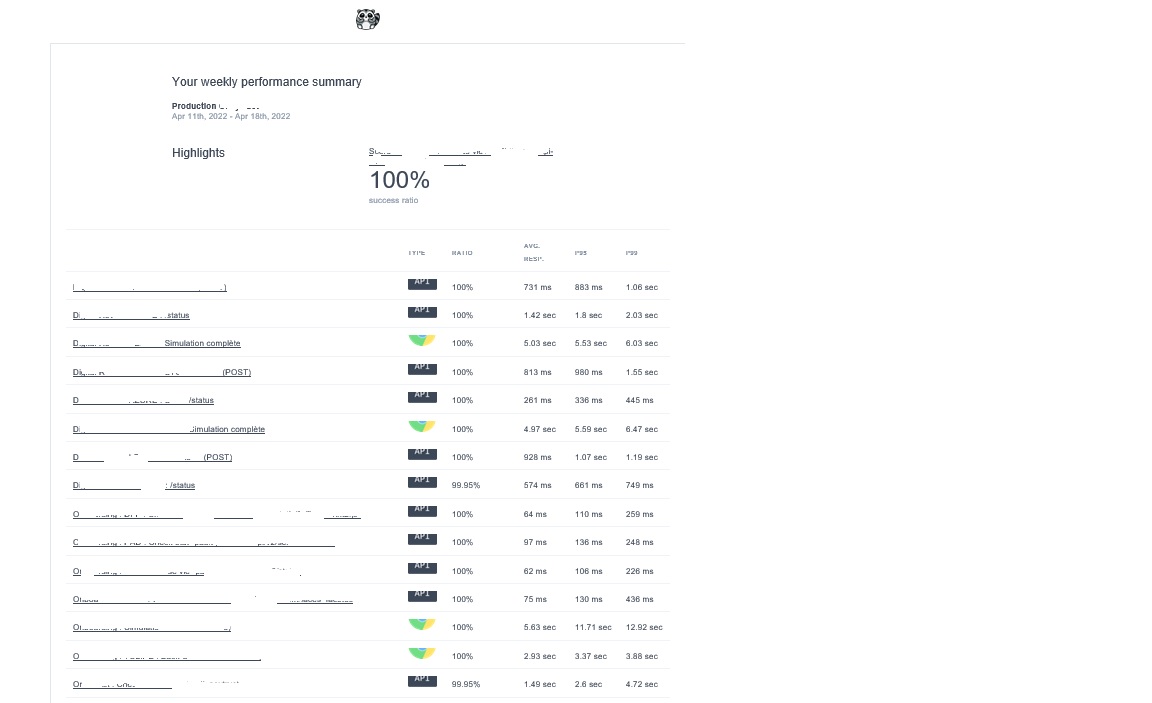The width and height of the screenshot is (1152, 703).
Task: Click the browser icon on the 2.93 sec check row
Action: point(421,652)
